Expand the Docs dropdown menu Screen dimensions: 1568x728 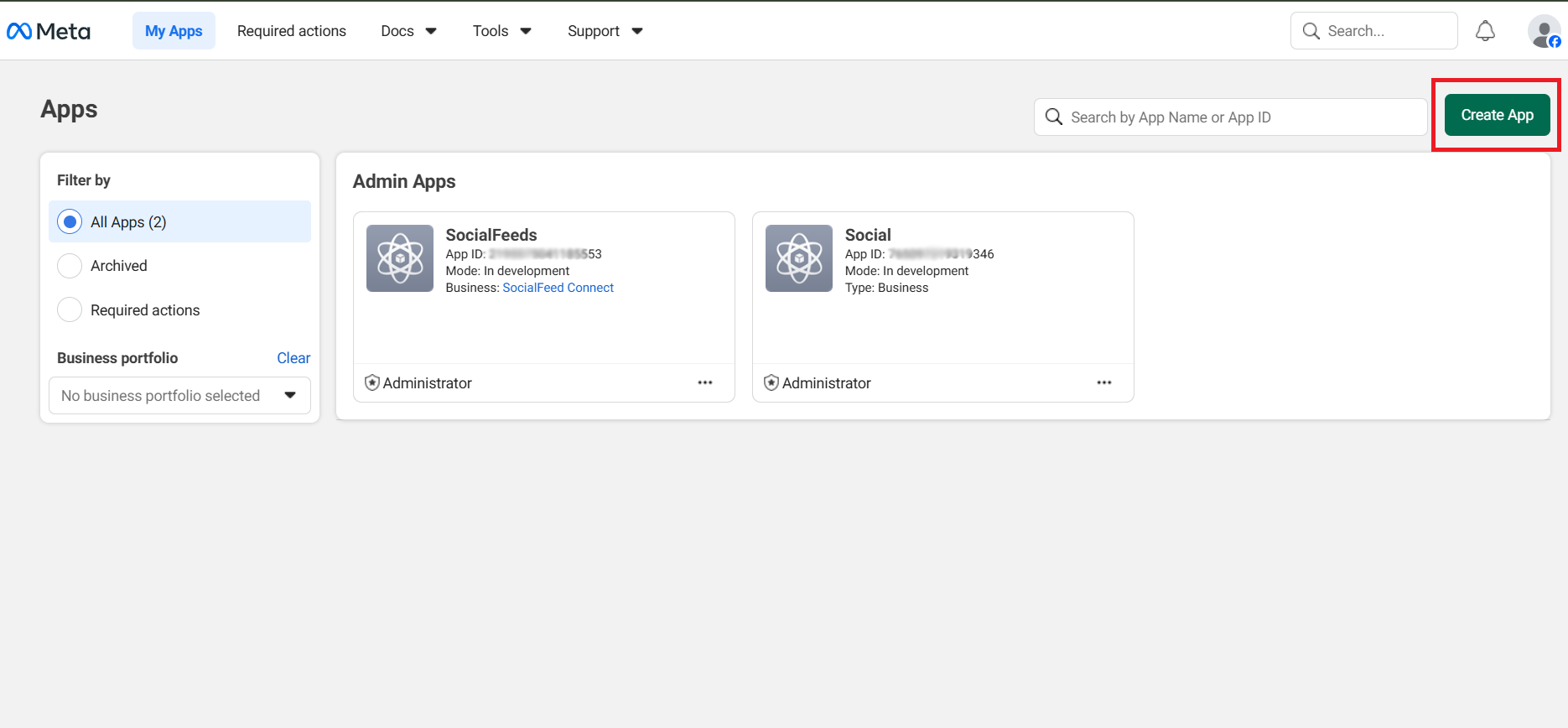click(x=408, y=31)
